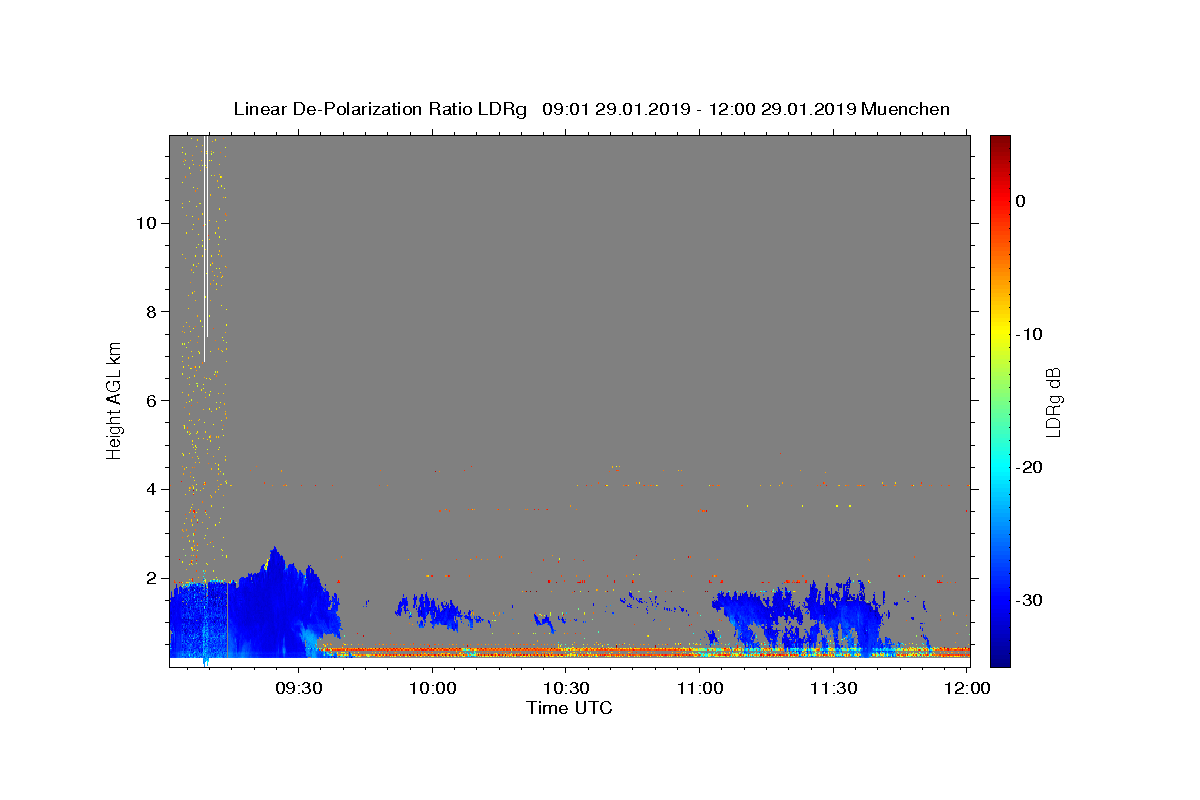Click the colorbar tick label -30
The height and width of the screenshot is (800, 1200).
(x=1030, y=600)
